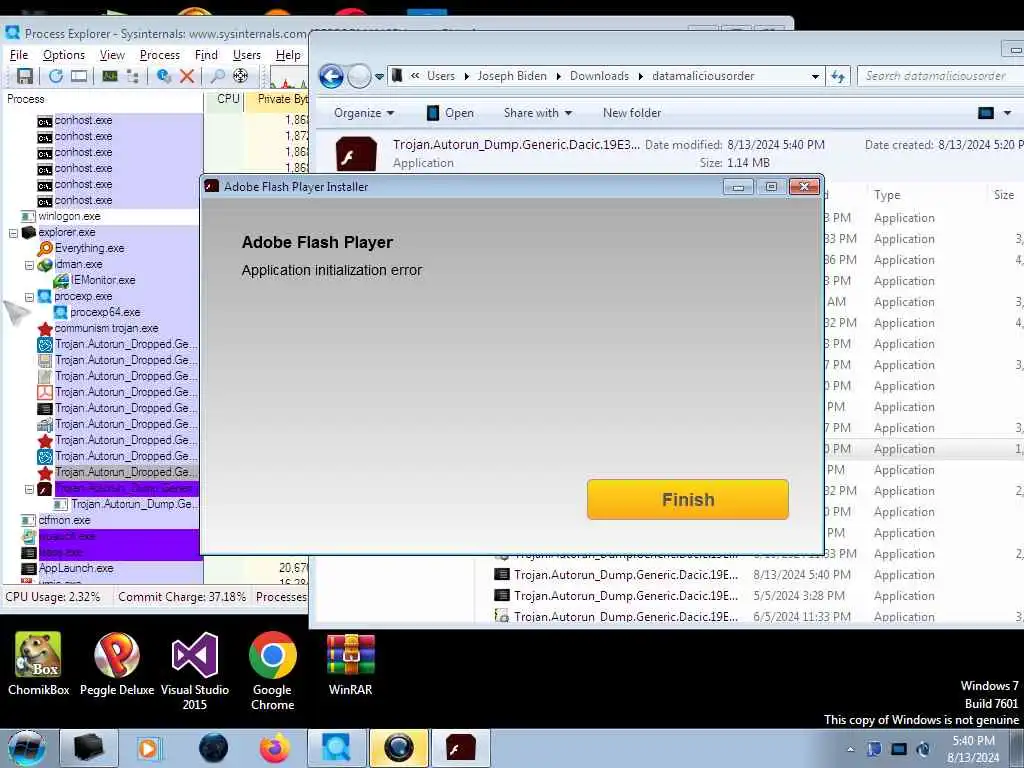Click the Downloads breadcrumb in address bar

tap(599, 76)
